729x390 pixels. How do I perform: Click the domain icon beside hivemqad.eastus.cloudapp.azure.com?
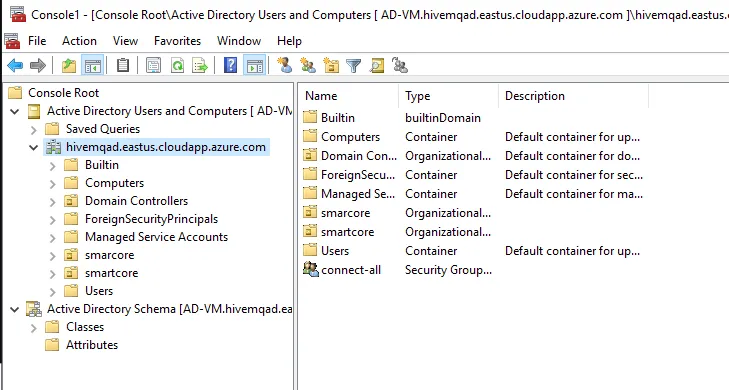[53, 147]
